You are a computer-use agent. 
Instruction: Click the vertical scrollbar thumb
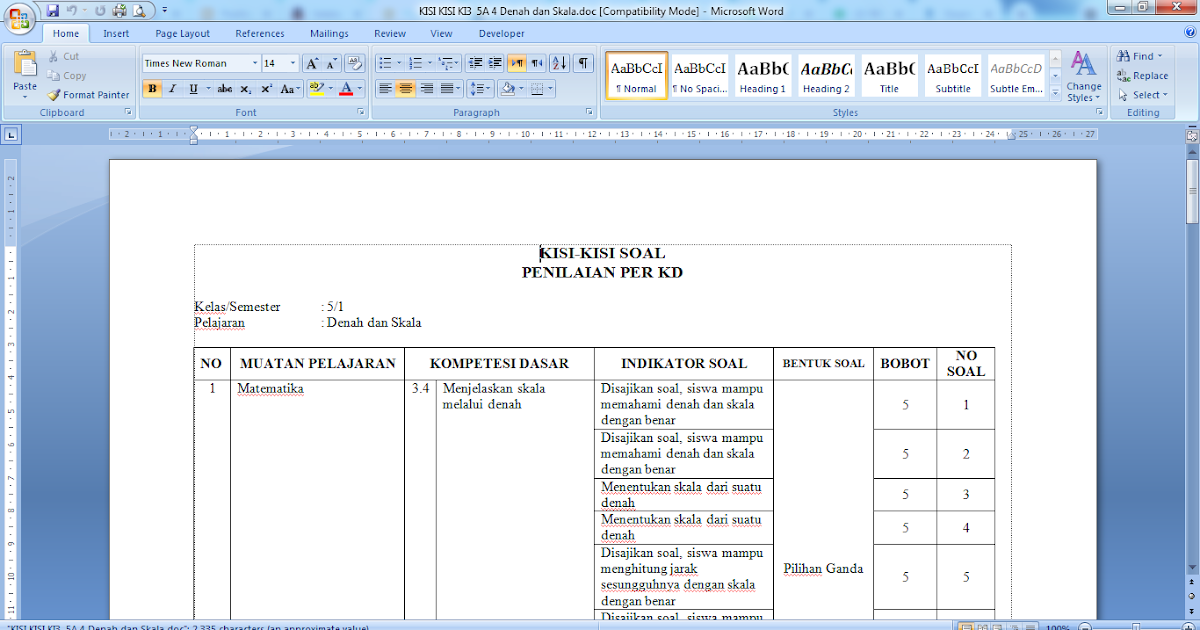pyautogui.click(x=1191, y=190)
